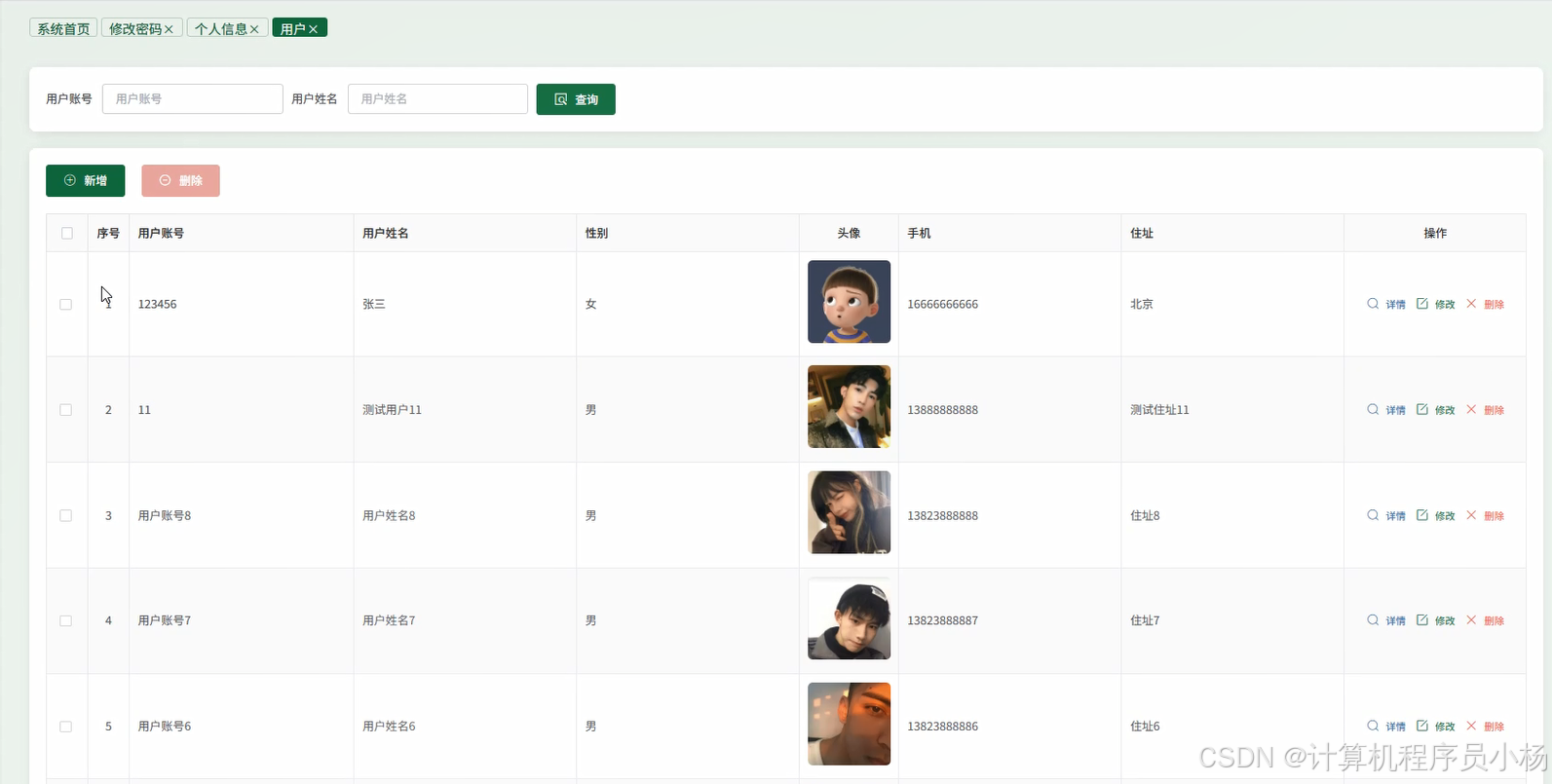
Task: Click the delete X icon for 用户账号6 row
Action: (1471, 726)
